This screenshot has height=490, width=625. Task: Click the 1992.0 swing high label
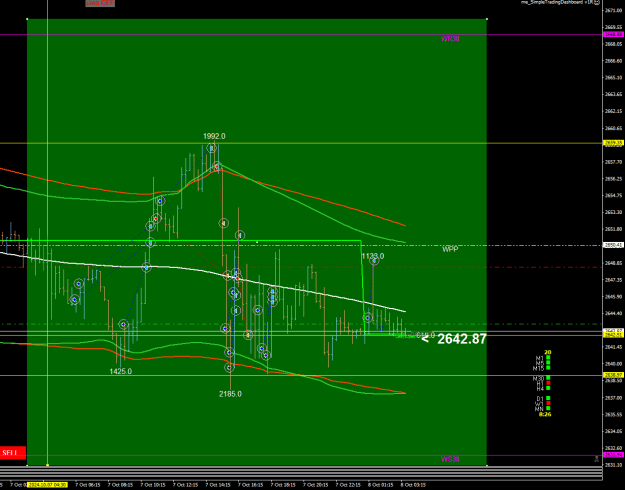tap(214, 136)
